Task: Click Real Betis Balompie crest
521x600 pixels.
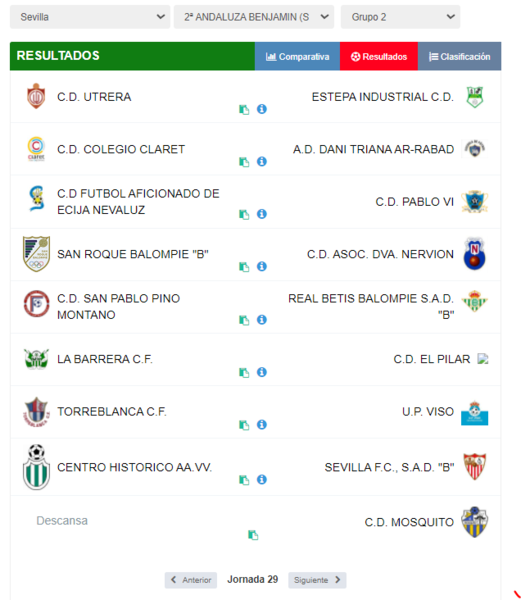Action: coord(474,301)
